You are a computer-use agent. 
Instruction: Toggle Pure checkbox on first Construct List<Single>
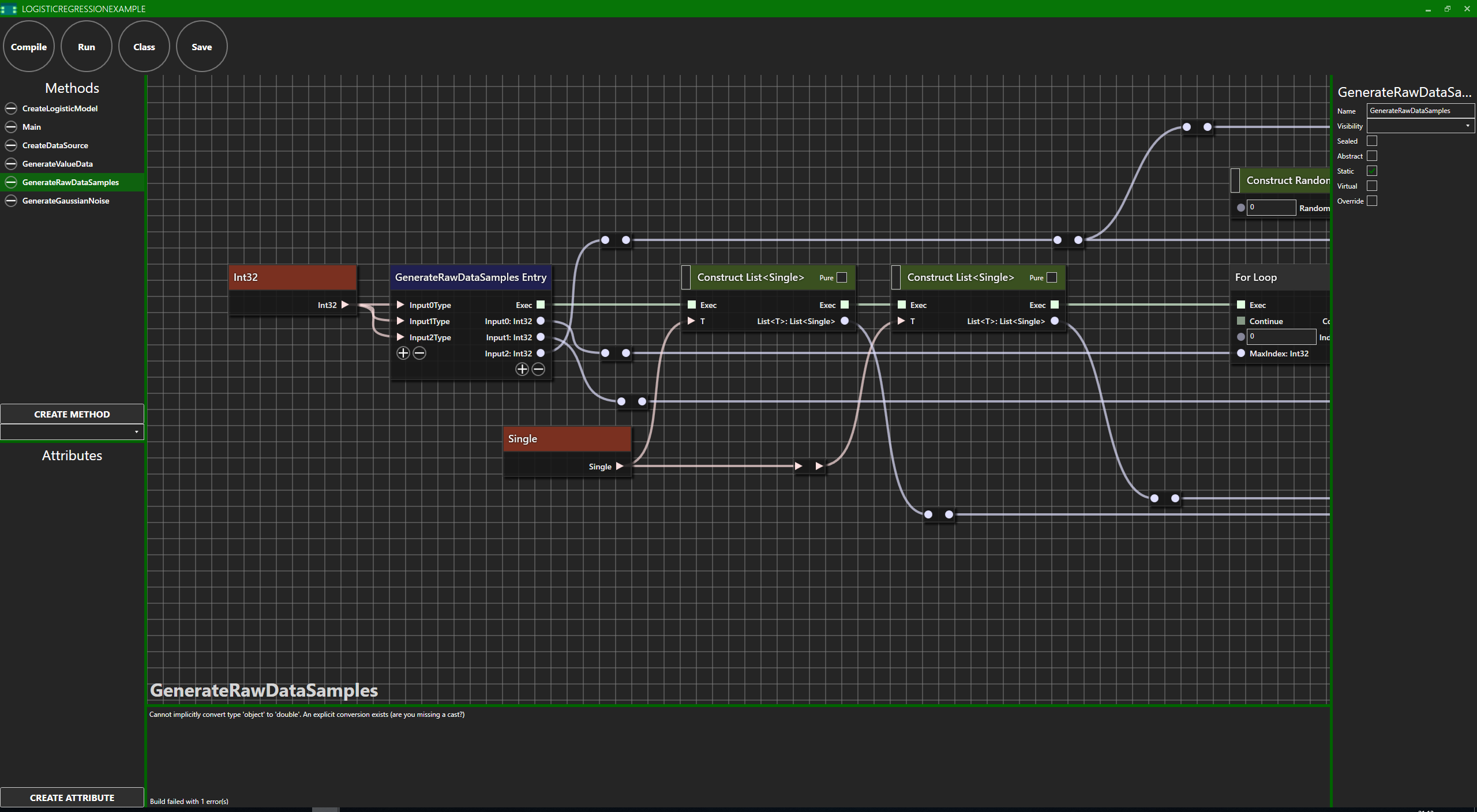point(842,278)
